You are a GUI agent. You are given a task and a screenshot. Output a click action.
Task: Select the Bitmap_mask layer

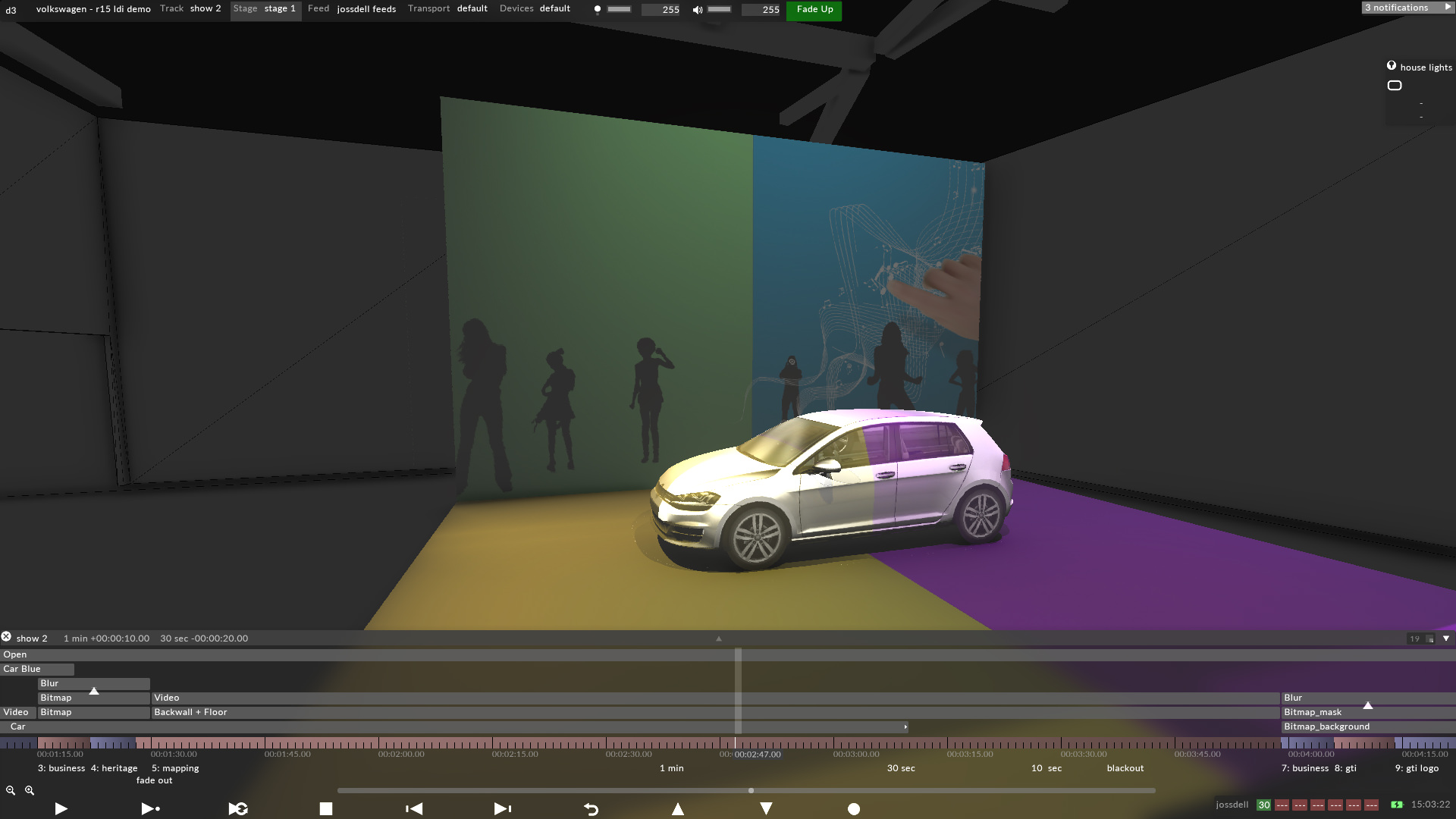click(x=1369, y=712)
